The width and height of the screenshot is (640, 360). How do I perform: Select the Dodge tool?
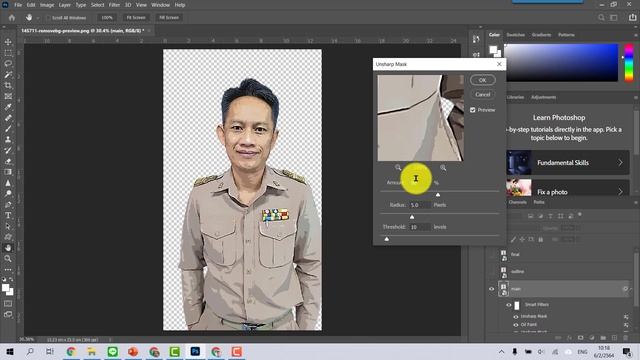[8, 193]
